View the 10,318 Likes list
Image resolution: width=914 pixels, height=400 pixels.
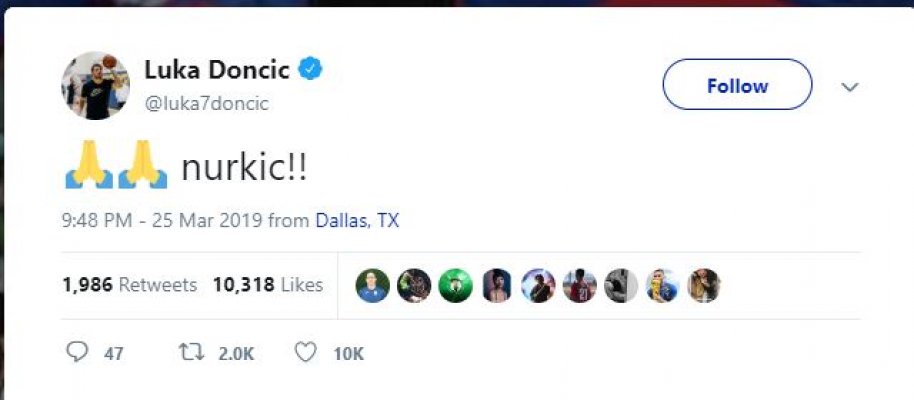click(x=268, y=285)
